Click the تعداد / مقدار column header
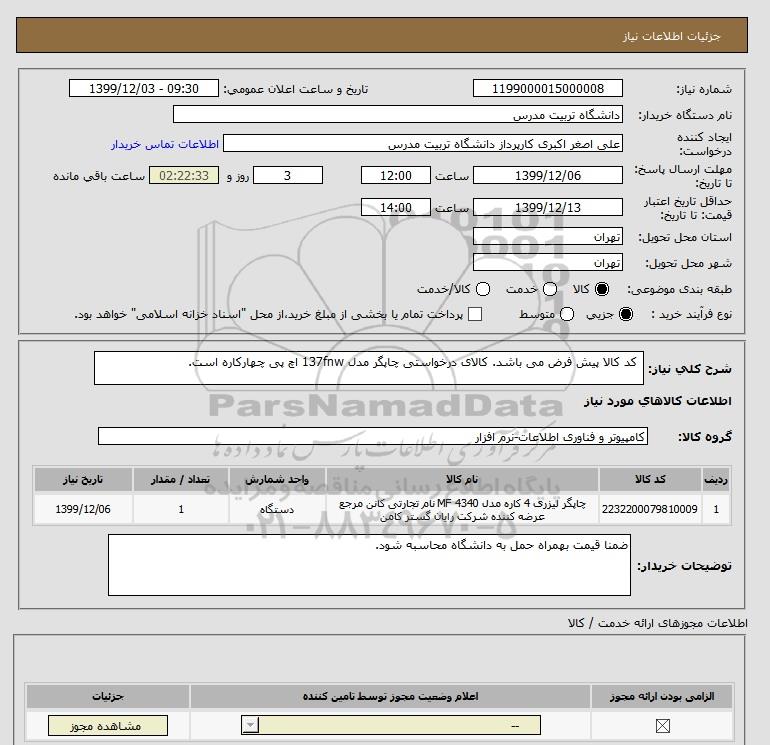Screen dimensions: 770x745 pyautogui.click(x=180, y=479)
